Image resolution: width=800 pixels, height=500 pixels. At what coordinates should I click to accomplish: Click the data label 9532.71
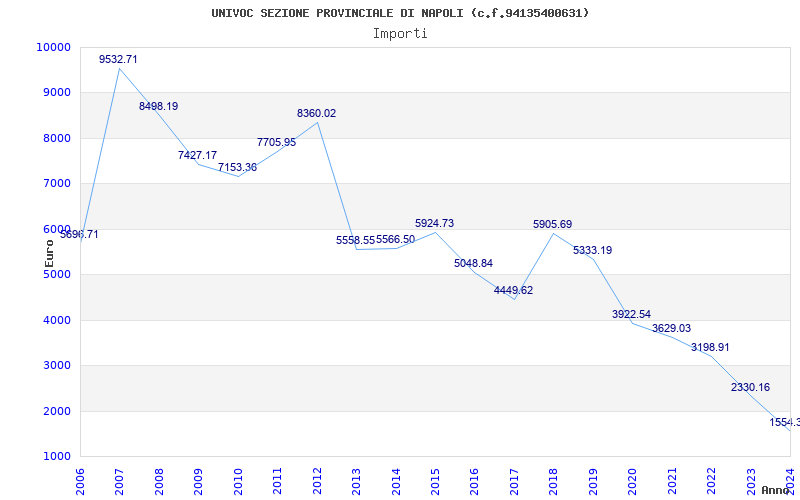point(118,59)
